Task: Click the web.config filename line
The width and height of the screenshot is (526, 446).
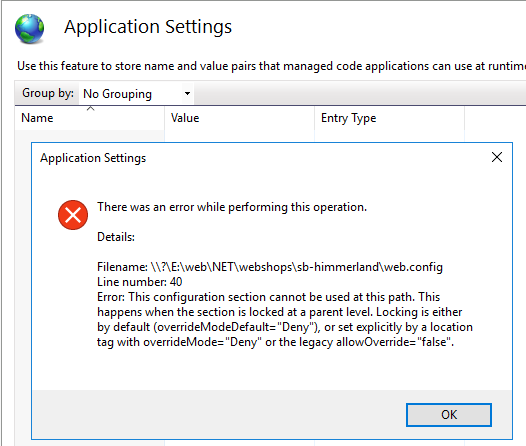Action: tap(270, 267)
